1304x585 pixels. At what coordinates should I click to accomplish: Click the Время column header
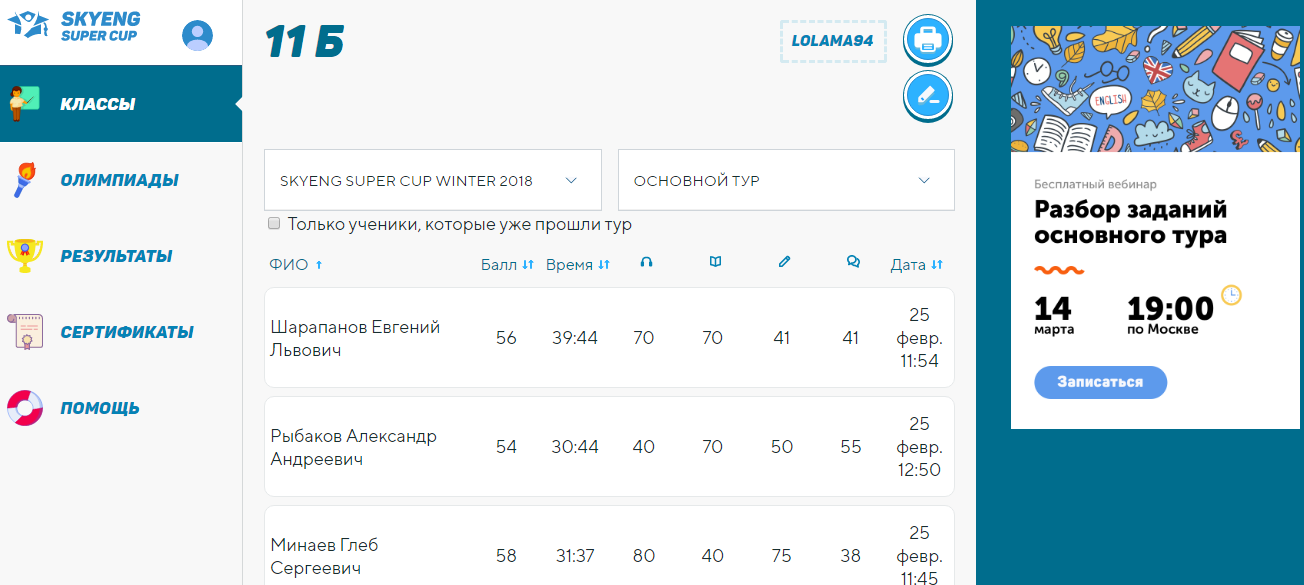(569, 265)
